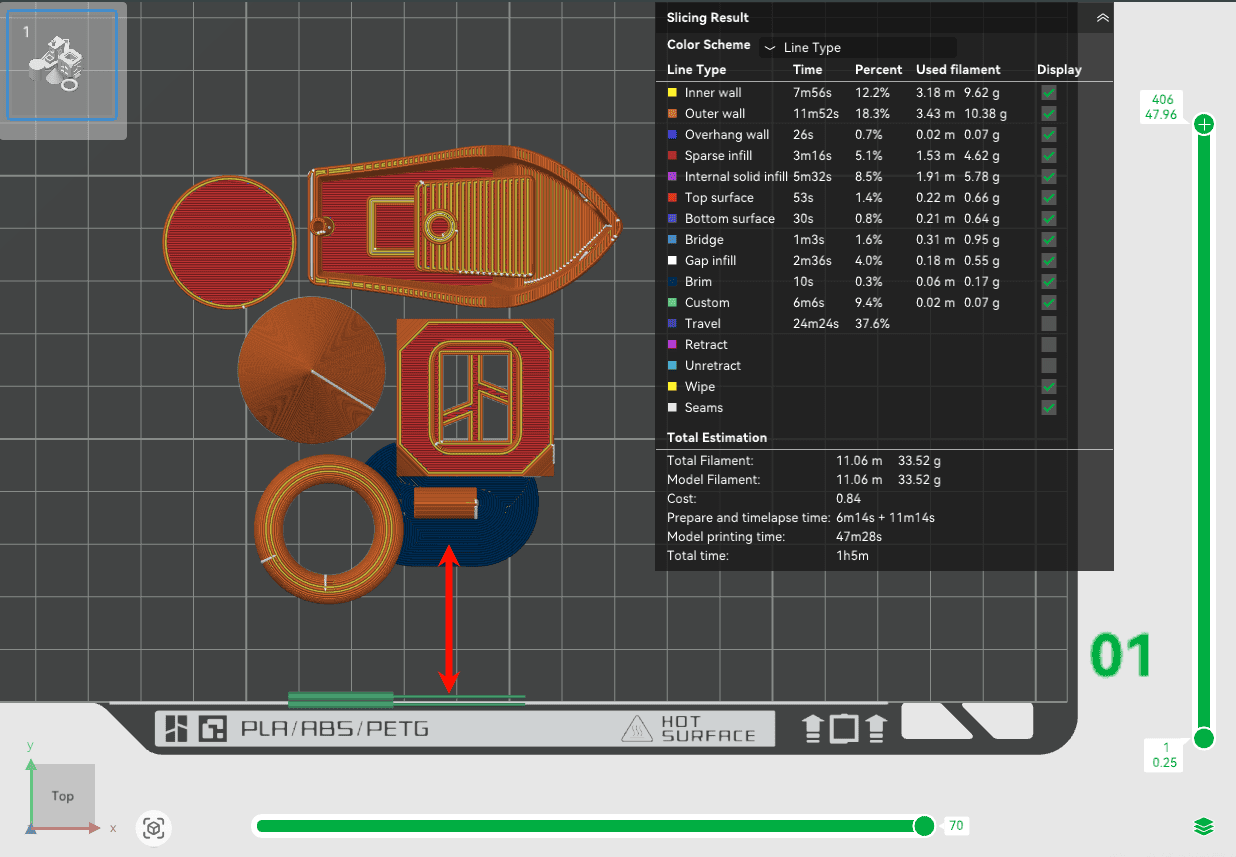Click the Outer wall color swatch
This screenshot has height=857, width=1236.
[673, 114]
